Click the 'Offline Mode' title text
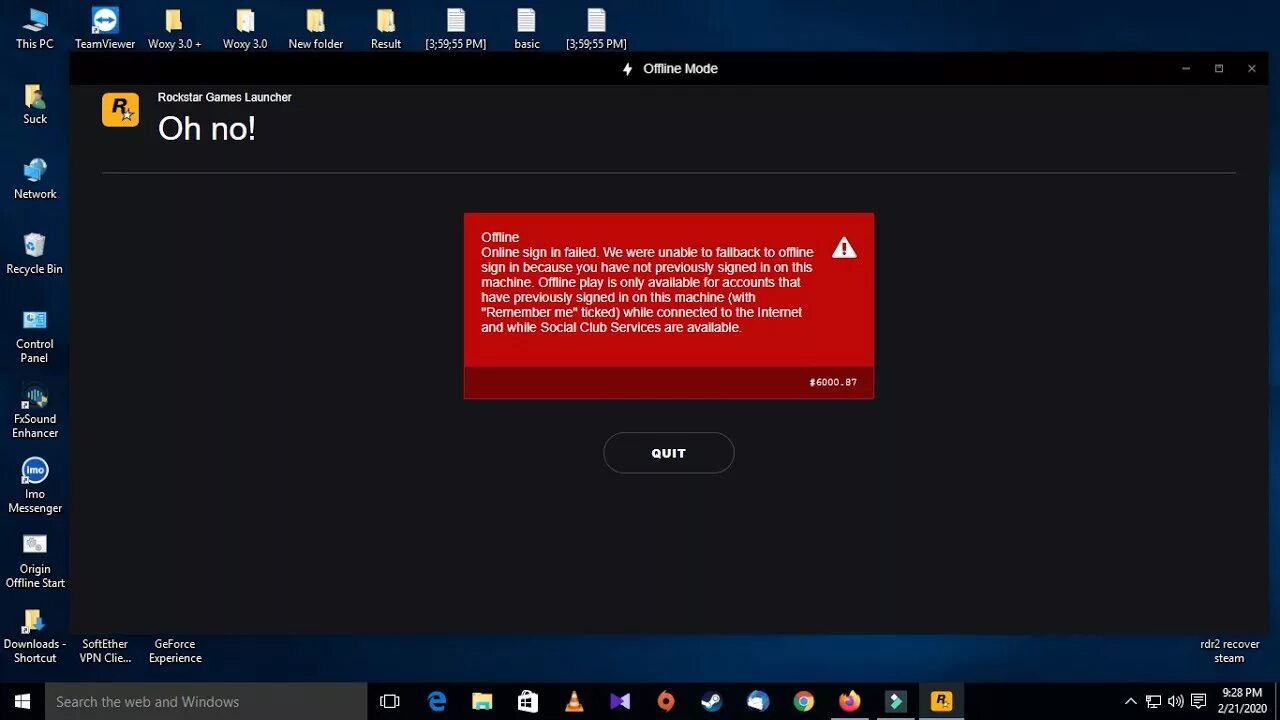 tap(680, 69)
